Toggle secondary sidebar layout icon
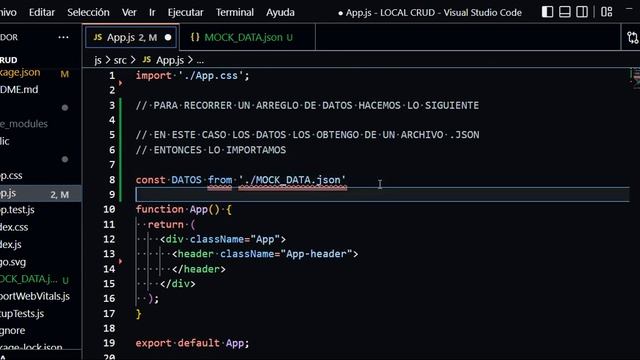640x360 pixels. click(x=582, y=12)
